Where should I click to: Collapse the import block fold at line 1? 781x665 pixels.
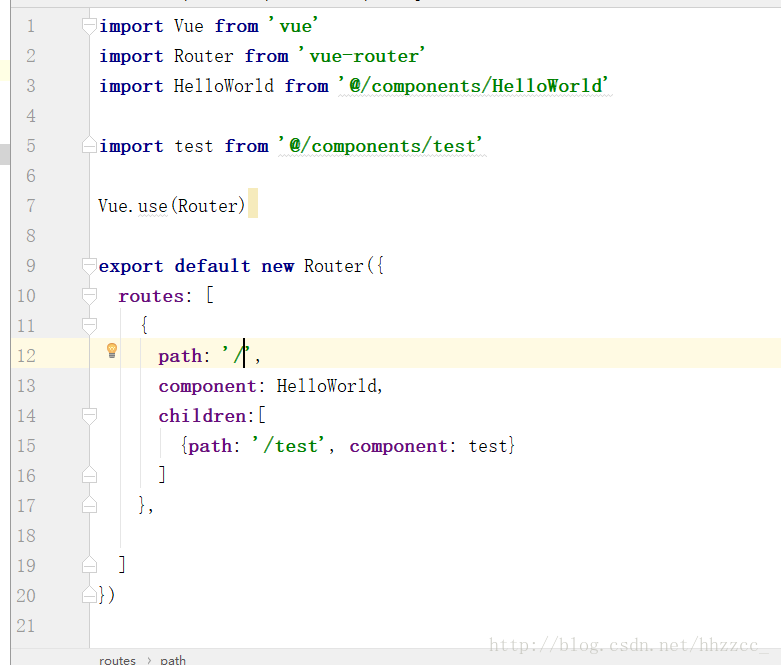[89, 26]
